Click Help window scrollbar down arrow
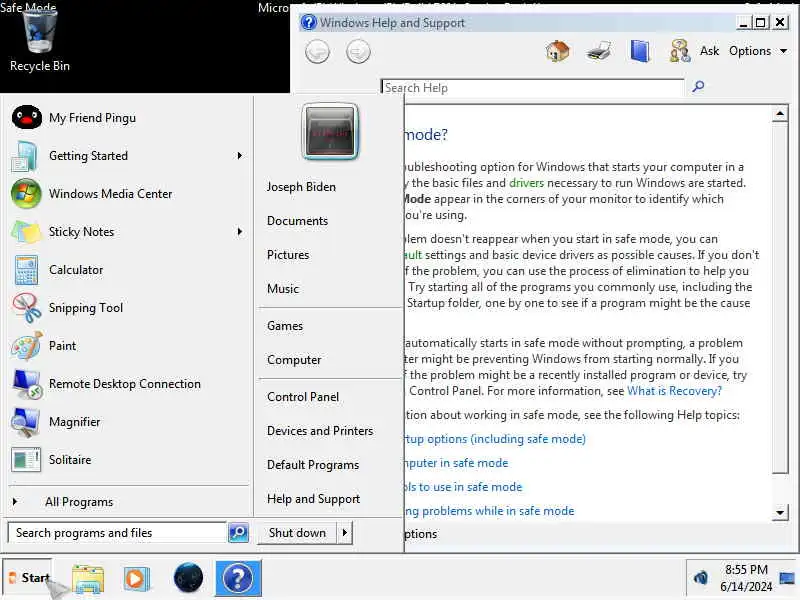This screenshot has width=800, height=600. pos(780,512)
